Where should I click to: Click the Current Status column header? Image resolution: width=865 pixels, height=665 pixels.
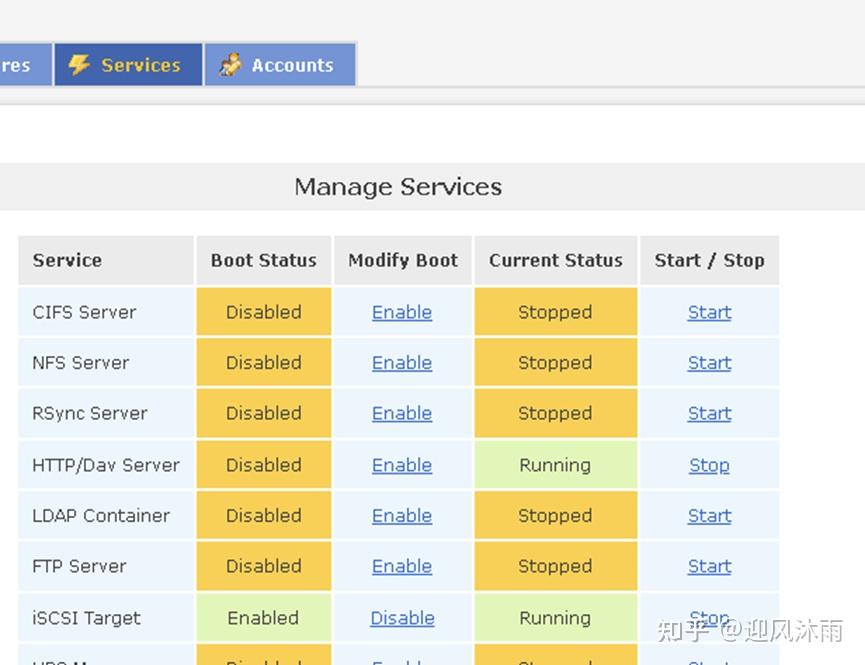click(555, 260)
